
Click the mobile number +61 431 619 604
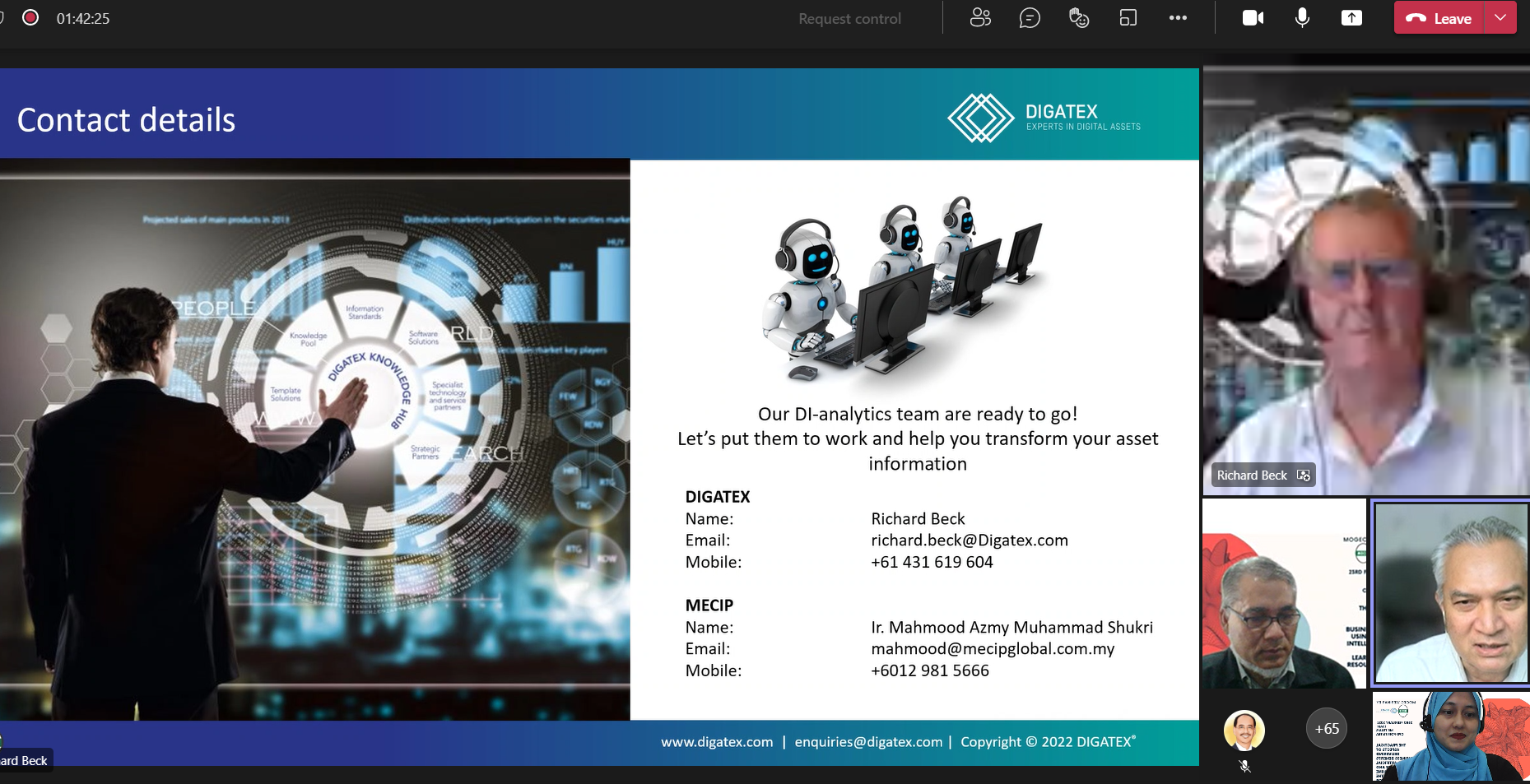click(x=932, y=562)
